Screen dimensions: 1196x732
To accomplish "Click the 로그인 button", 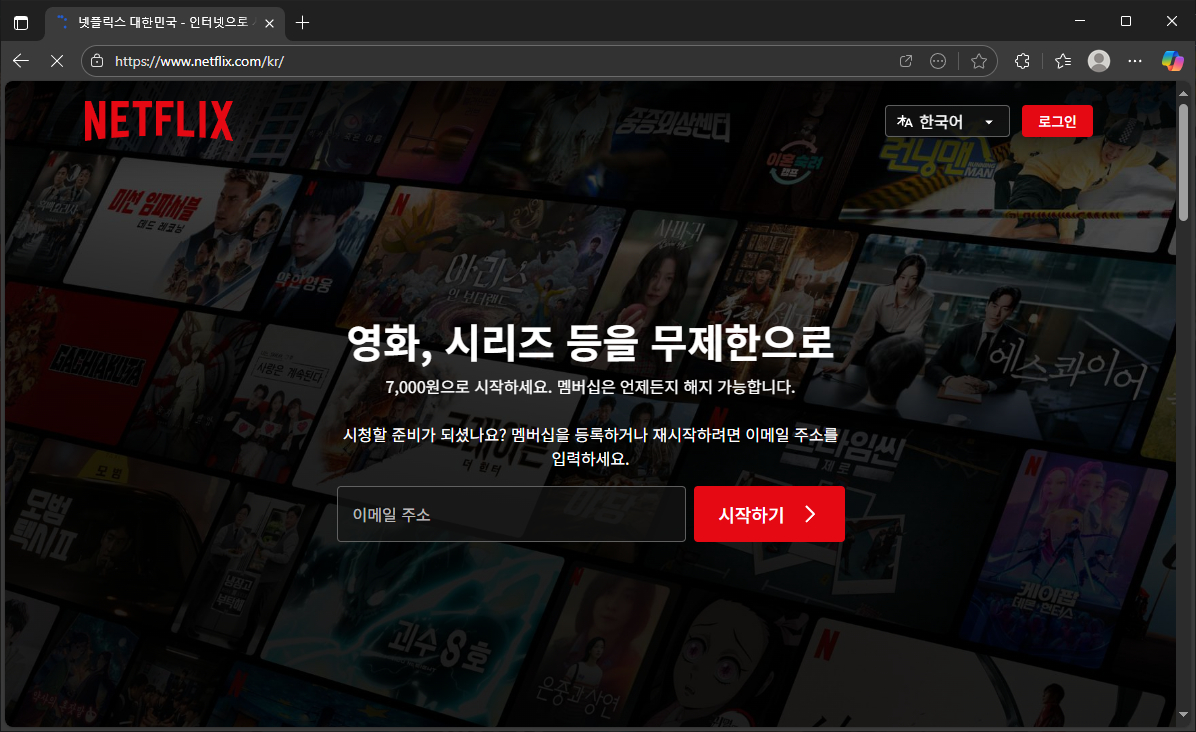I will [1057, 120].
